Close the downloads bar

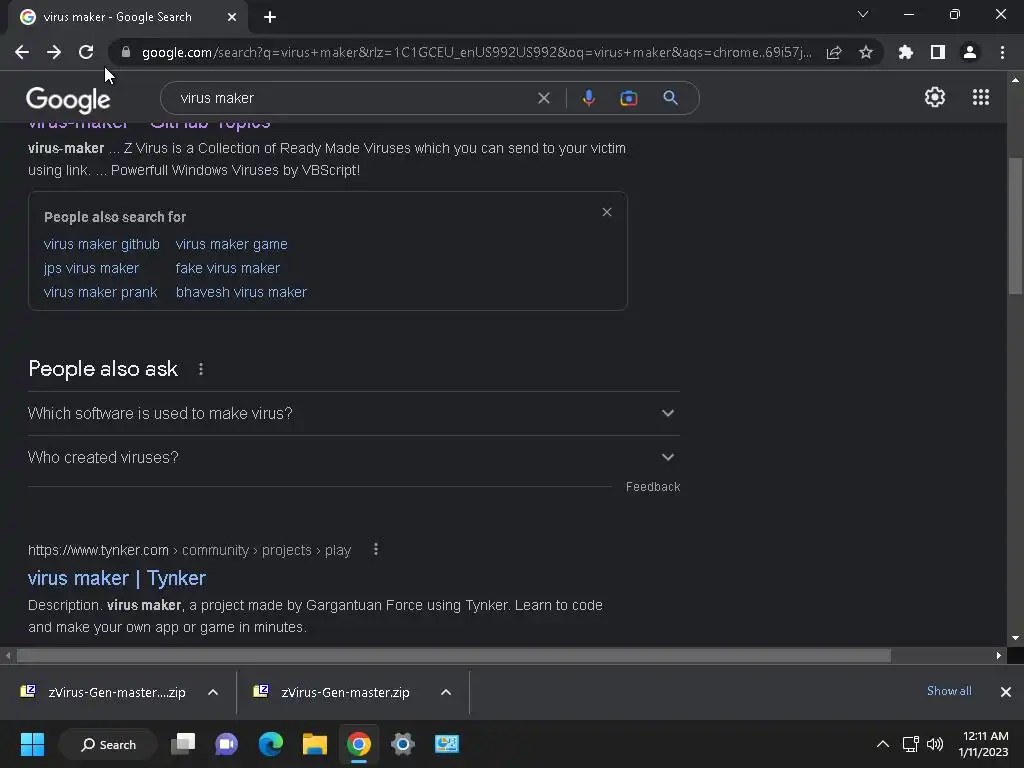(x=1006, y=692)
